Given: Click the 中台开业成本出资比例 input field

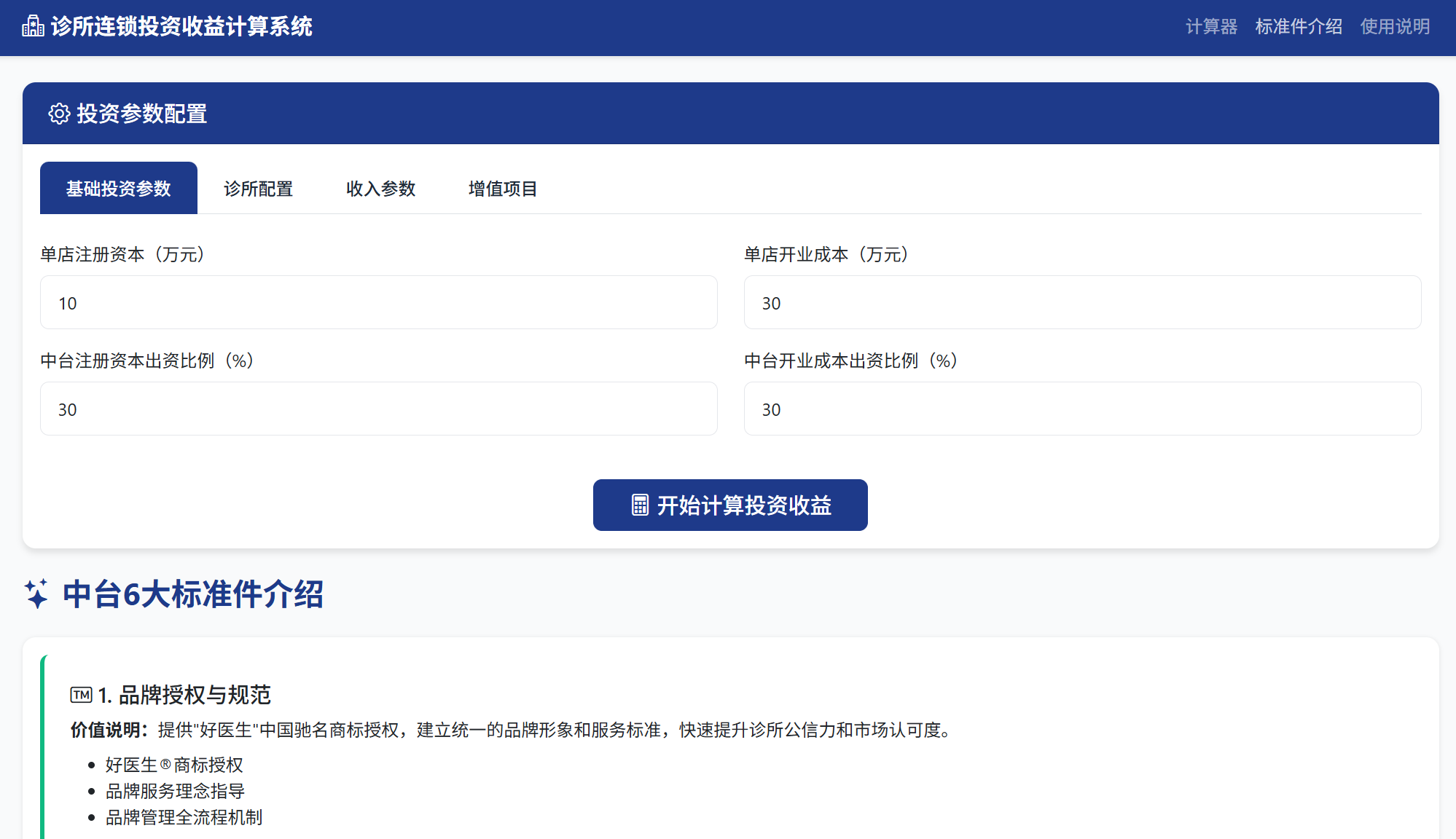Looking at the screenshot, I should (x=1081, y=409).
